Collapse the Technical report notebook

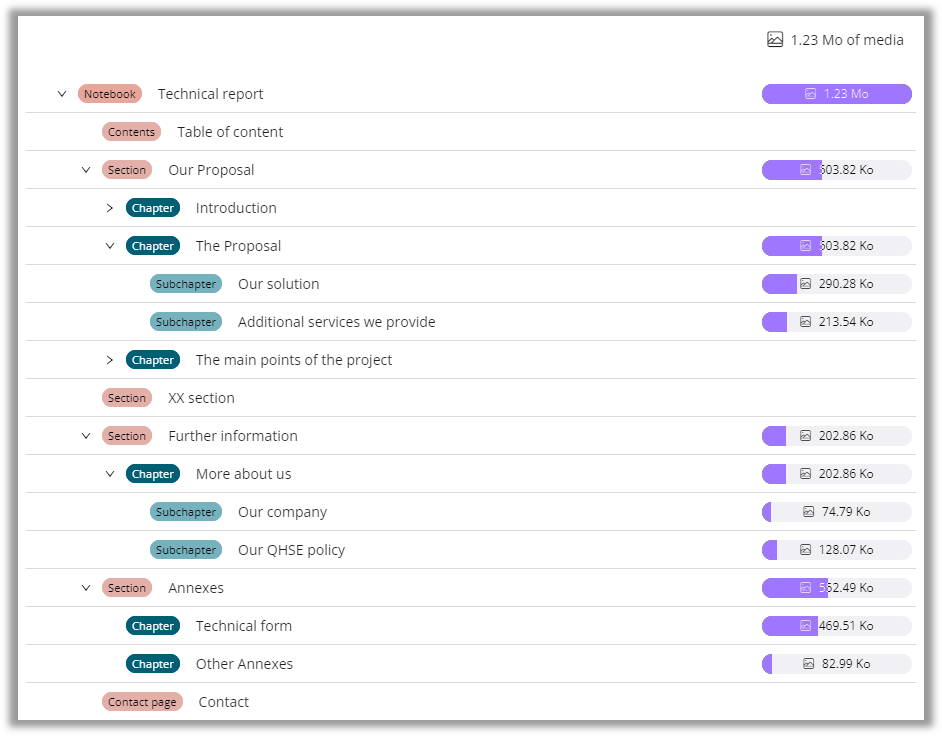(62, 94)
